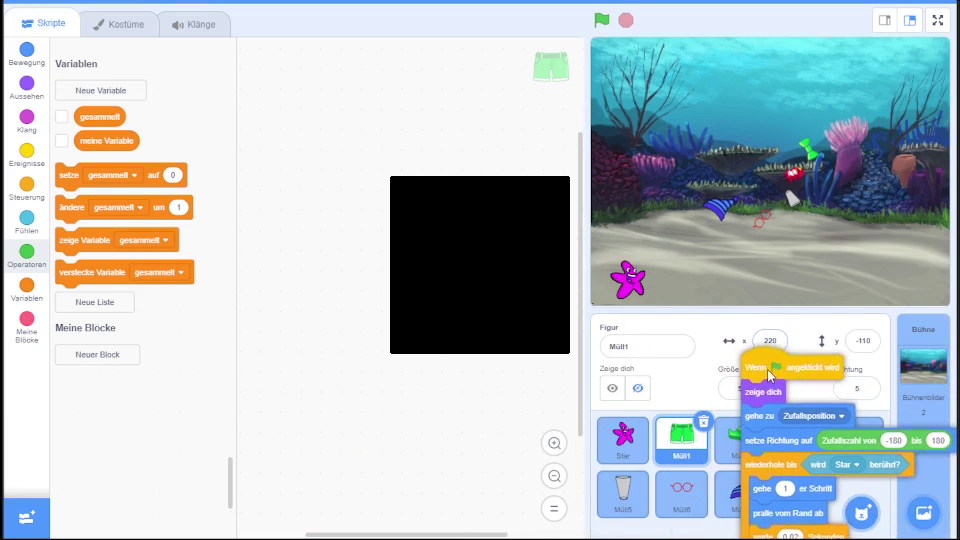Tick the meine Variable checkbox

coord(62,141)
